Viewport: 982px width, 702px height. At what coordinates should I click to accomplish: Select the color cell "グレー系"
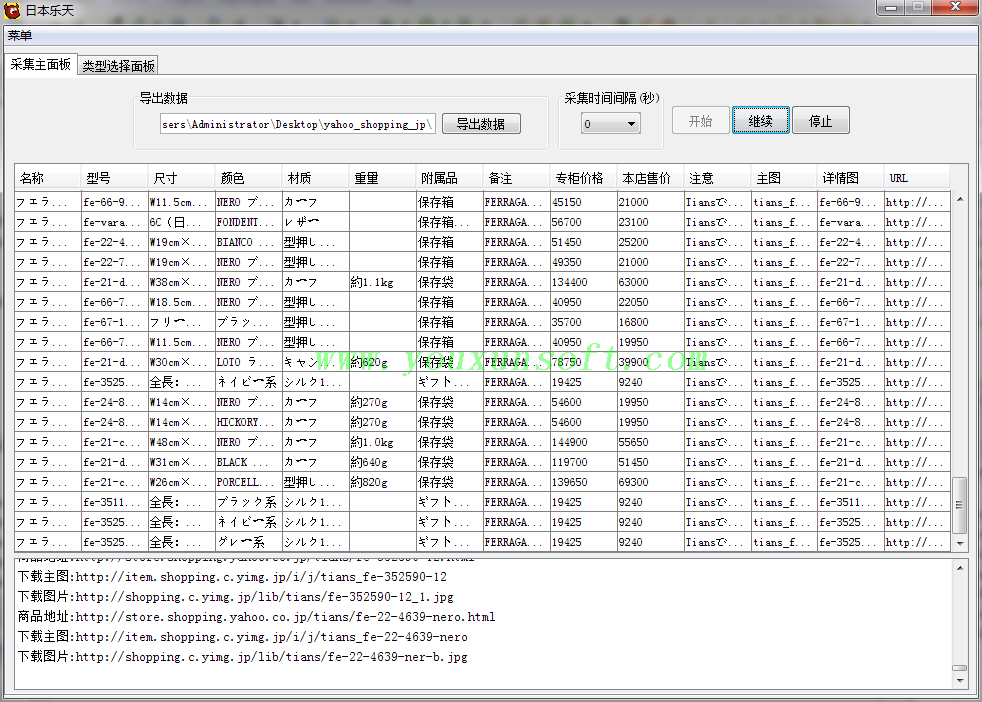[x=249, y=543]
